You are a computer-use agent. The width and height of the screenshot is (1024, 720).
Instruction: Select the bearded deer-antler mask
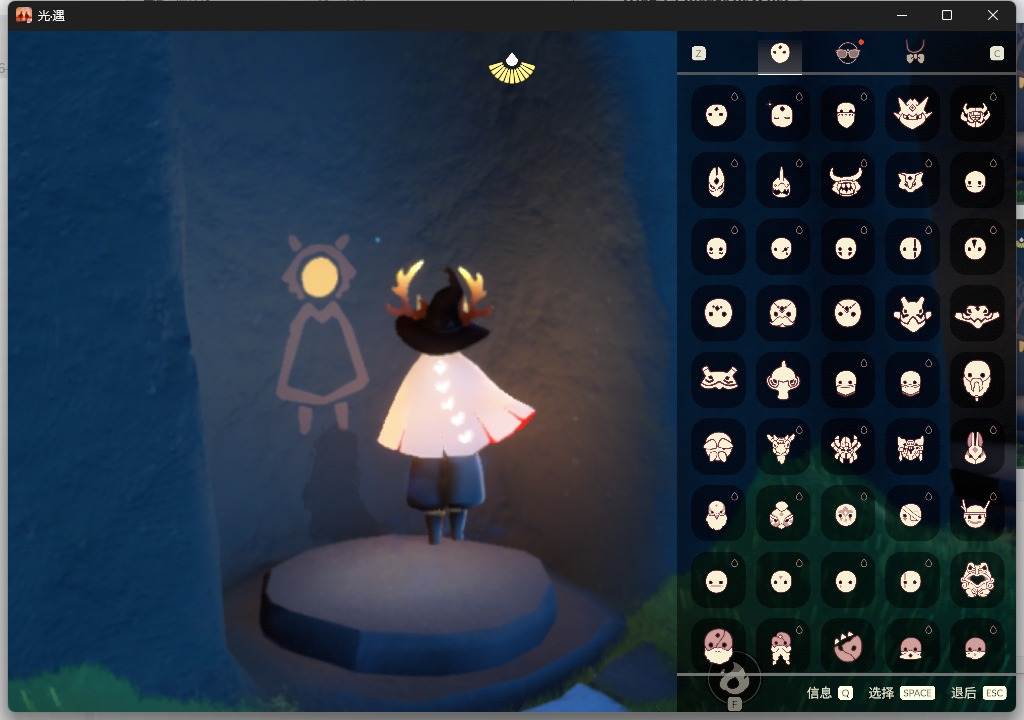[782, 448]
